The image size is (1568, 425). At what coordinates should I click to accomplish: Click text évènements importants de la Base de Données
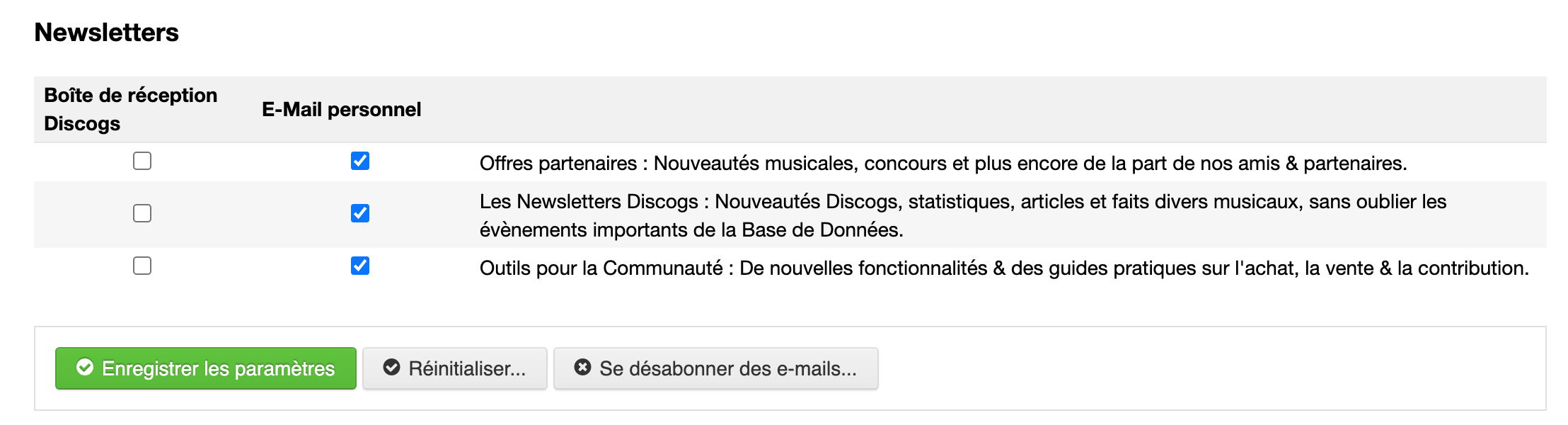[x=691, y=230]
